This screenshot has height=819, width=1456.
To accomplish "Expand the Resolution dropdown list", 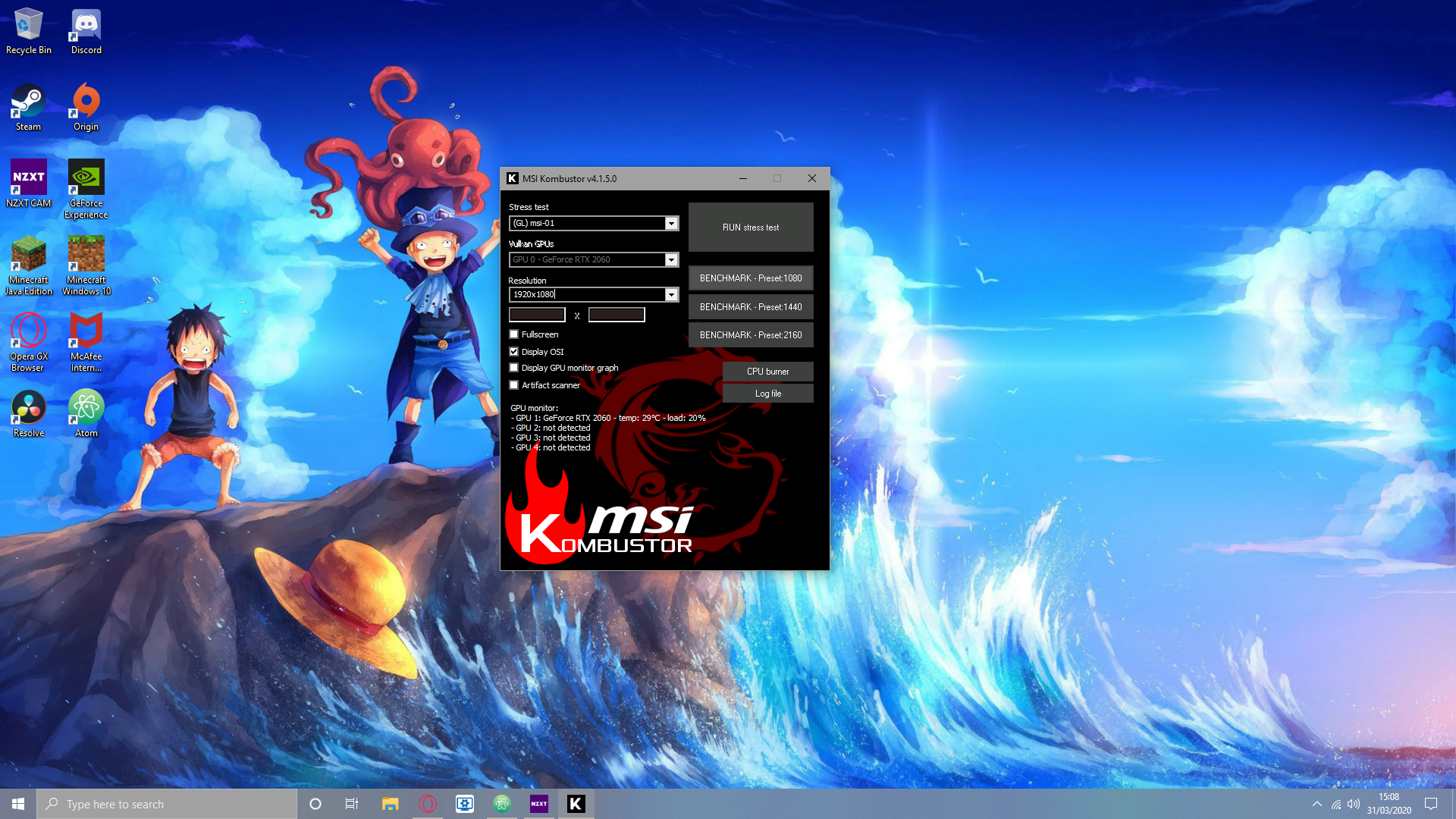I will click(671, 295).
